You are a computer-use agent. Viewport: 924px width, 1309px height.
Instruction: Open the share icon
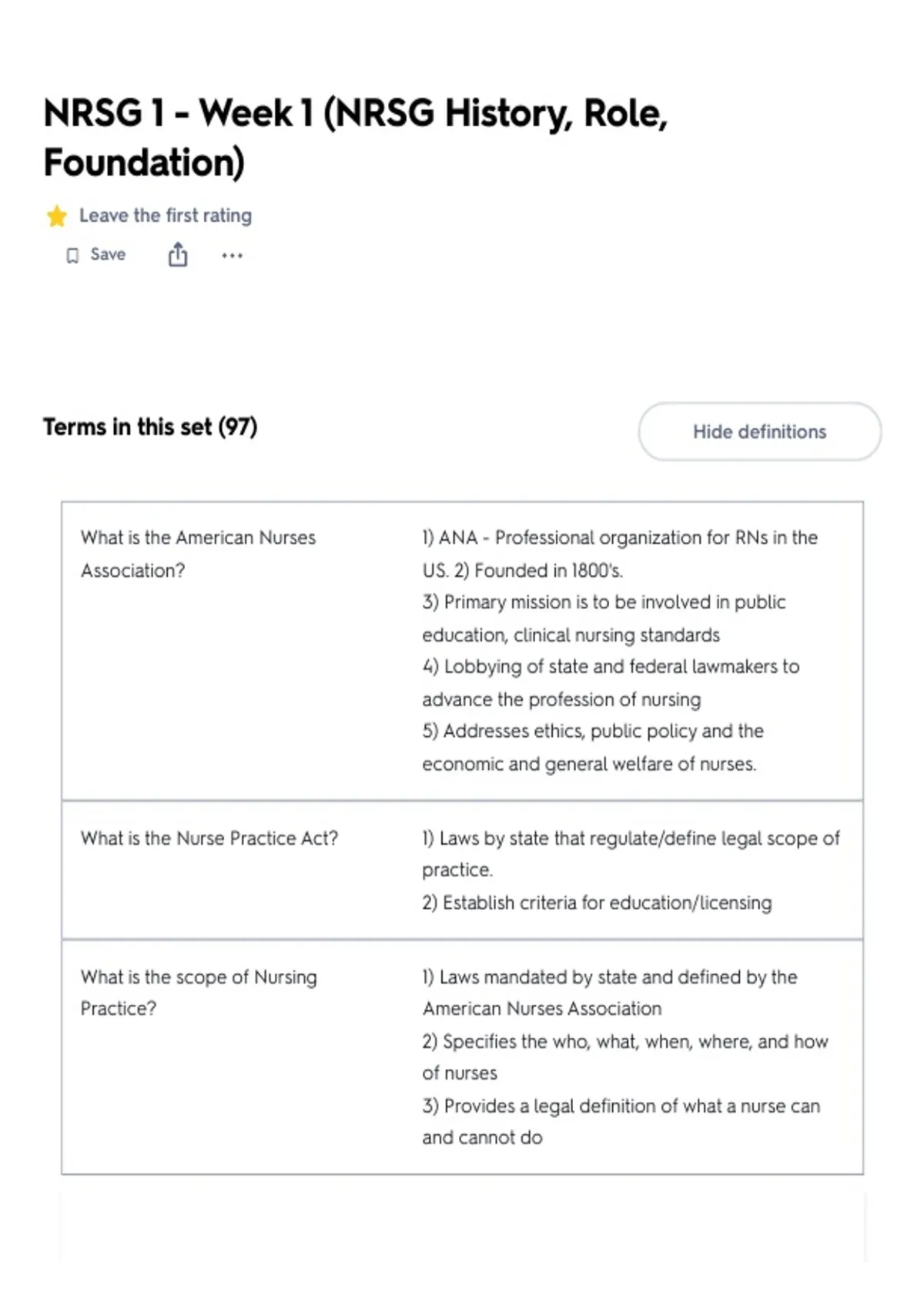178,254
